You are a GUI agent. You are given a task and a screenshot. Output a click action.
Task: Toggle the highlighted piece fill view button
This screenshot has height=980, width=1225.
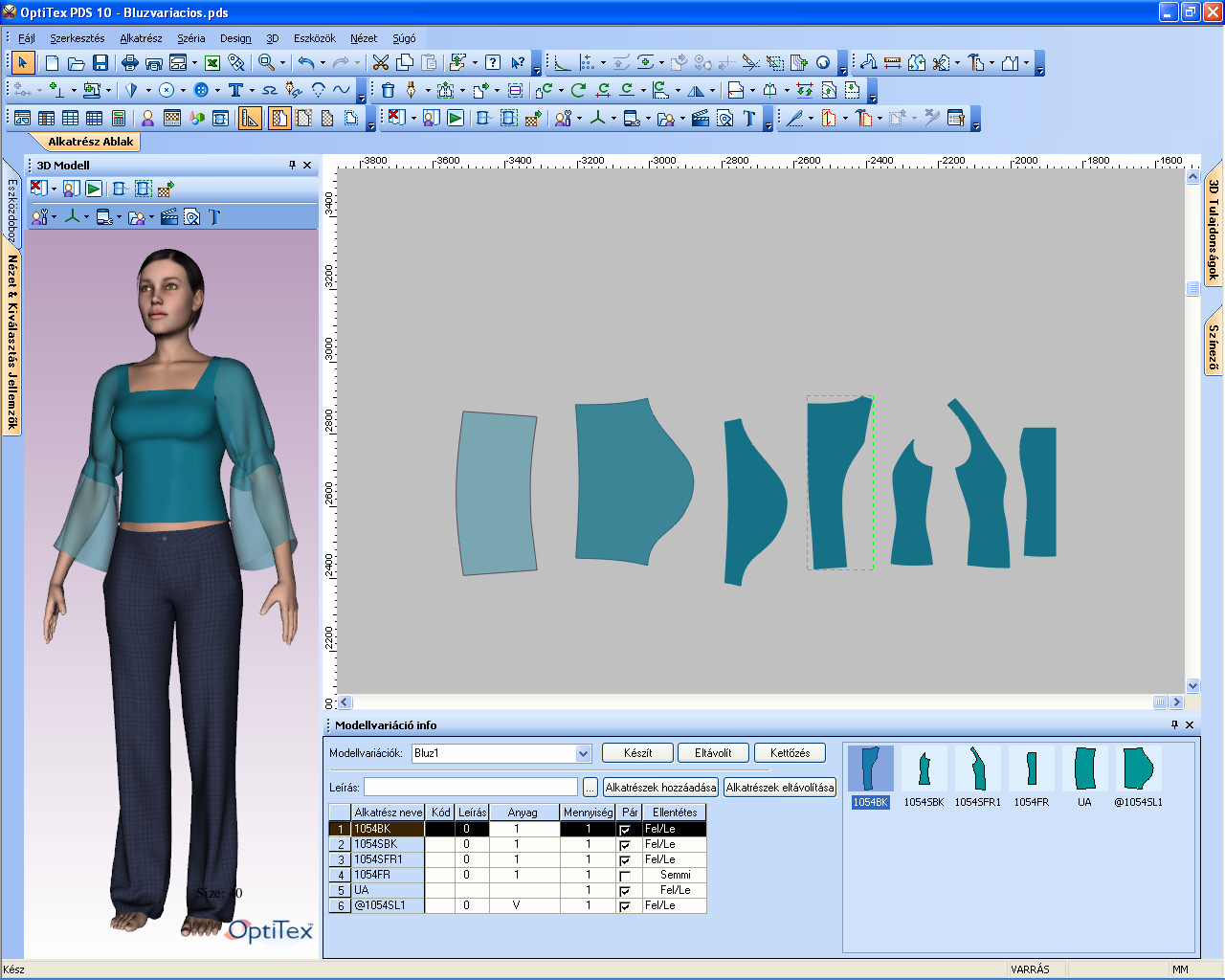[279, 119]
